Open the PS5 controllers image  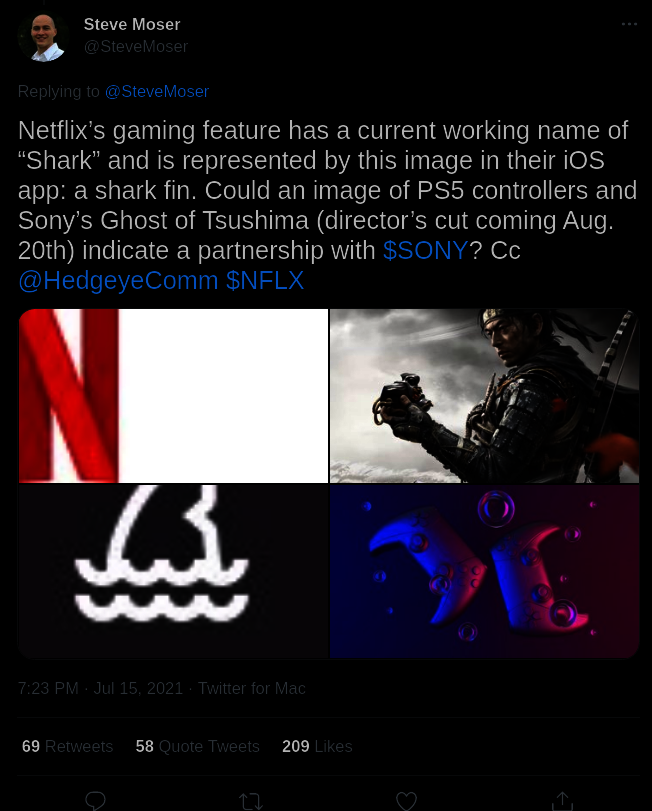[484, 571]
